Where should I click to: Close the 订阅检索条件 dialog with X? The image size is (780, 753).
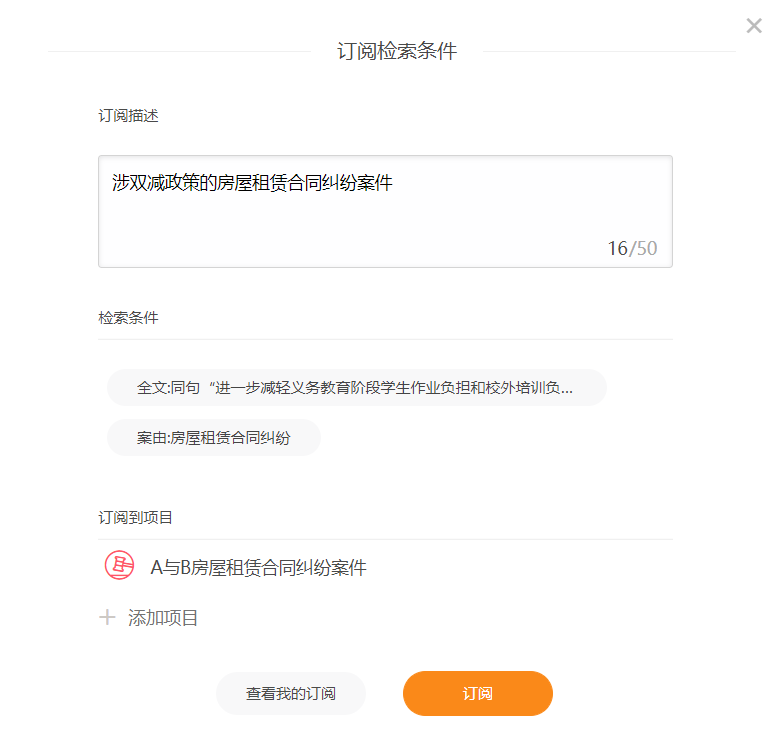click(754, 25)
